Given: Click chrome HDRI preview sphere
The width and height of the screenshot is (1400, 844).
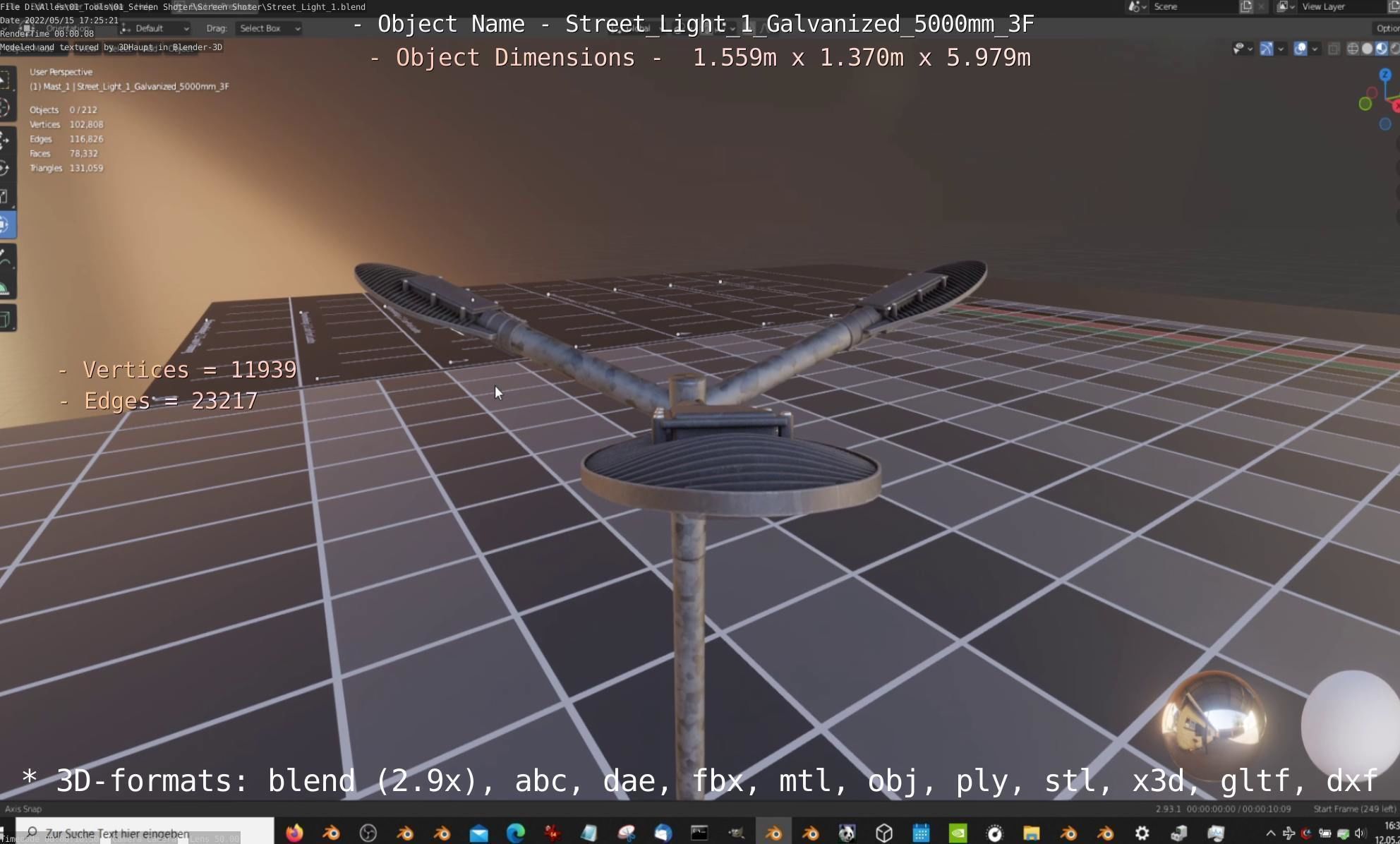Looking at the screenshot, I should pyautogui.click(x=1214, y=723).
